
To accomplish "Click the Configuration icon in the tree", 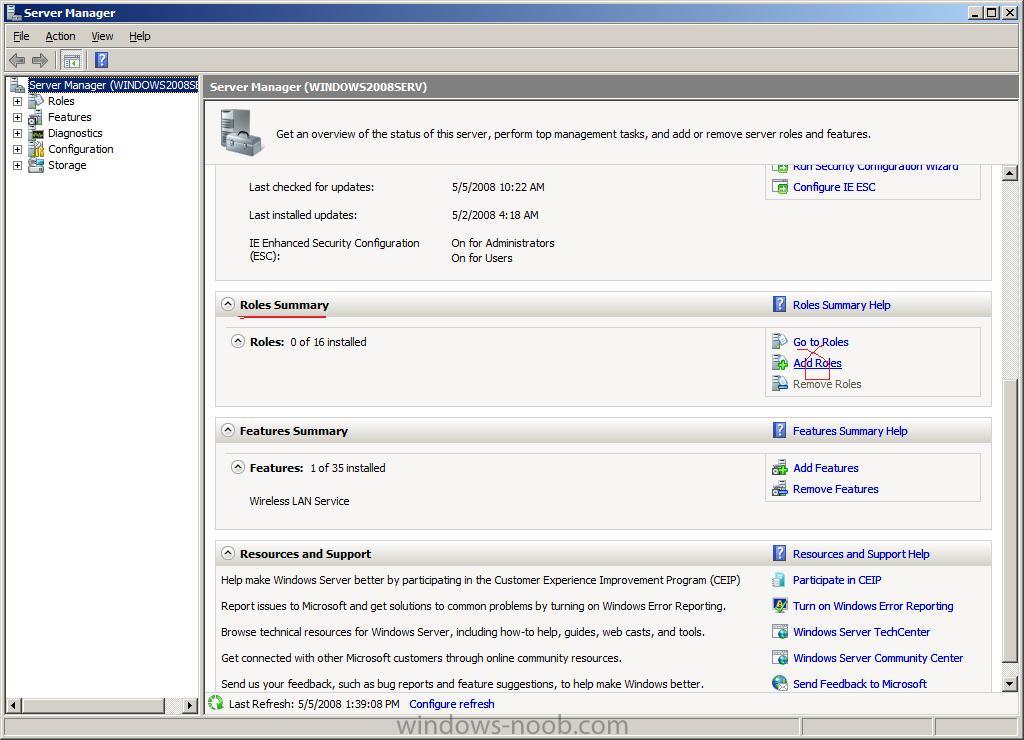I will click(x=36, y=150).
